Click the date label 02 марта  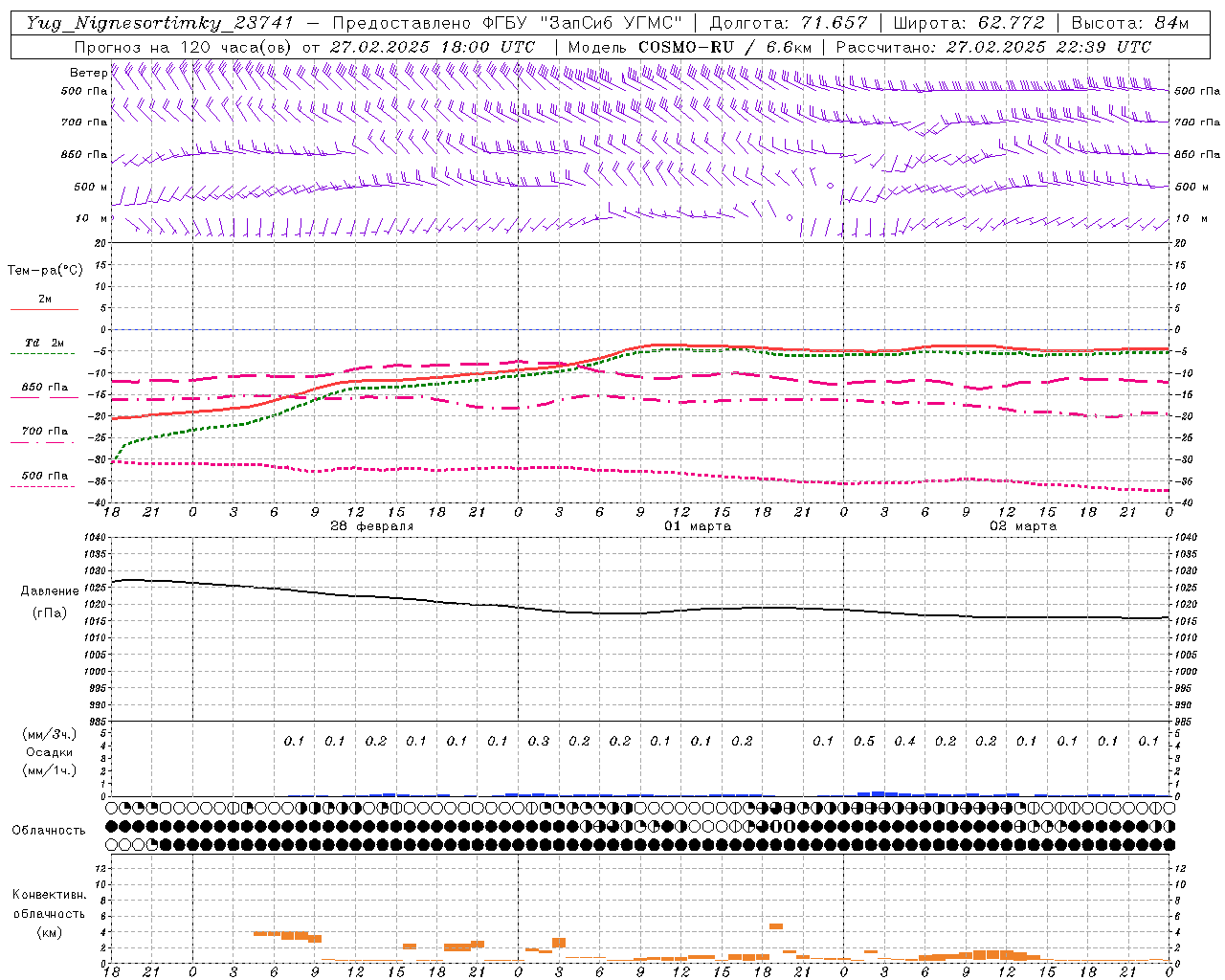click(1023, 526)
